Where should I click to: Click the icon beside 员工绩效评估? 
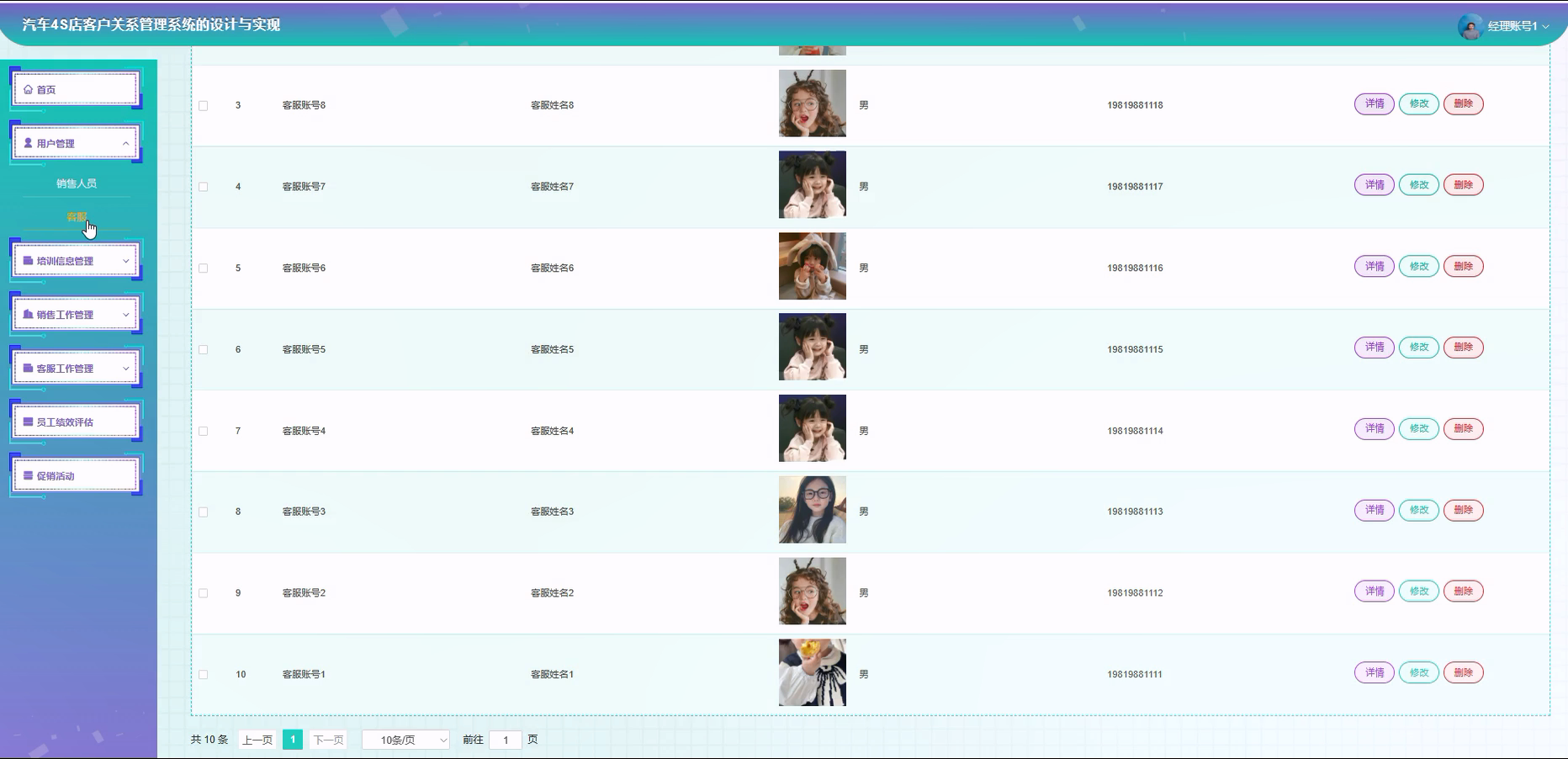pyautogui.click(x=28, y=422)
